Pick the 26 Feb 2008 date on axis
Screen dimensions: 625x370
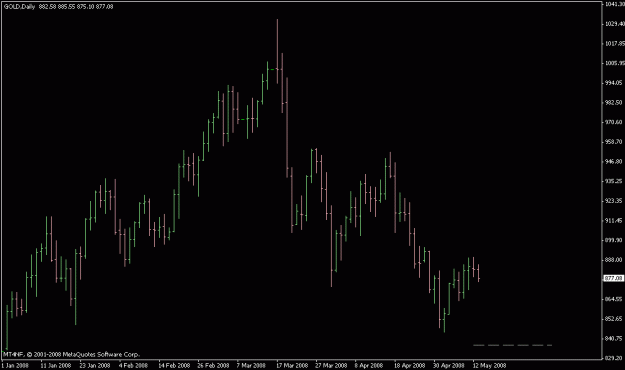(213, 365)
